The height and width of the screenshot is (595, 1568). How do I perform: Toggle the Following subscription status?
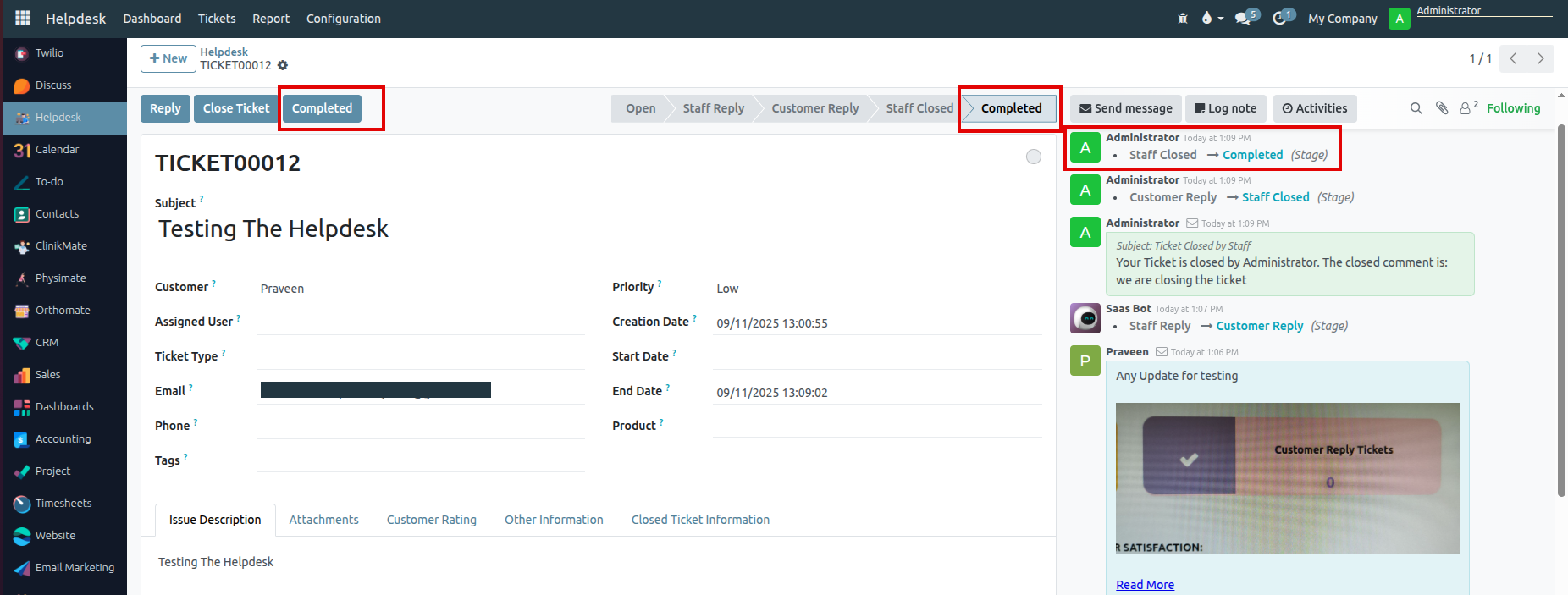pos(1513,108)
